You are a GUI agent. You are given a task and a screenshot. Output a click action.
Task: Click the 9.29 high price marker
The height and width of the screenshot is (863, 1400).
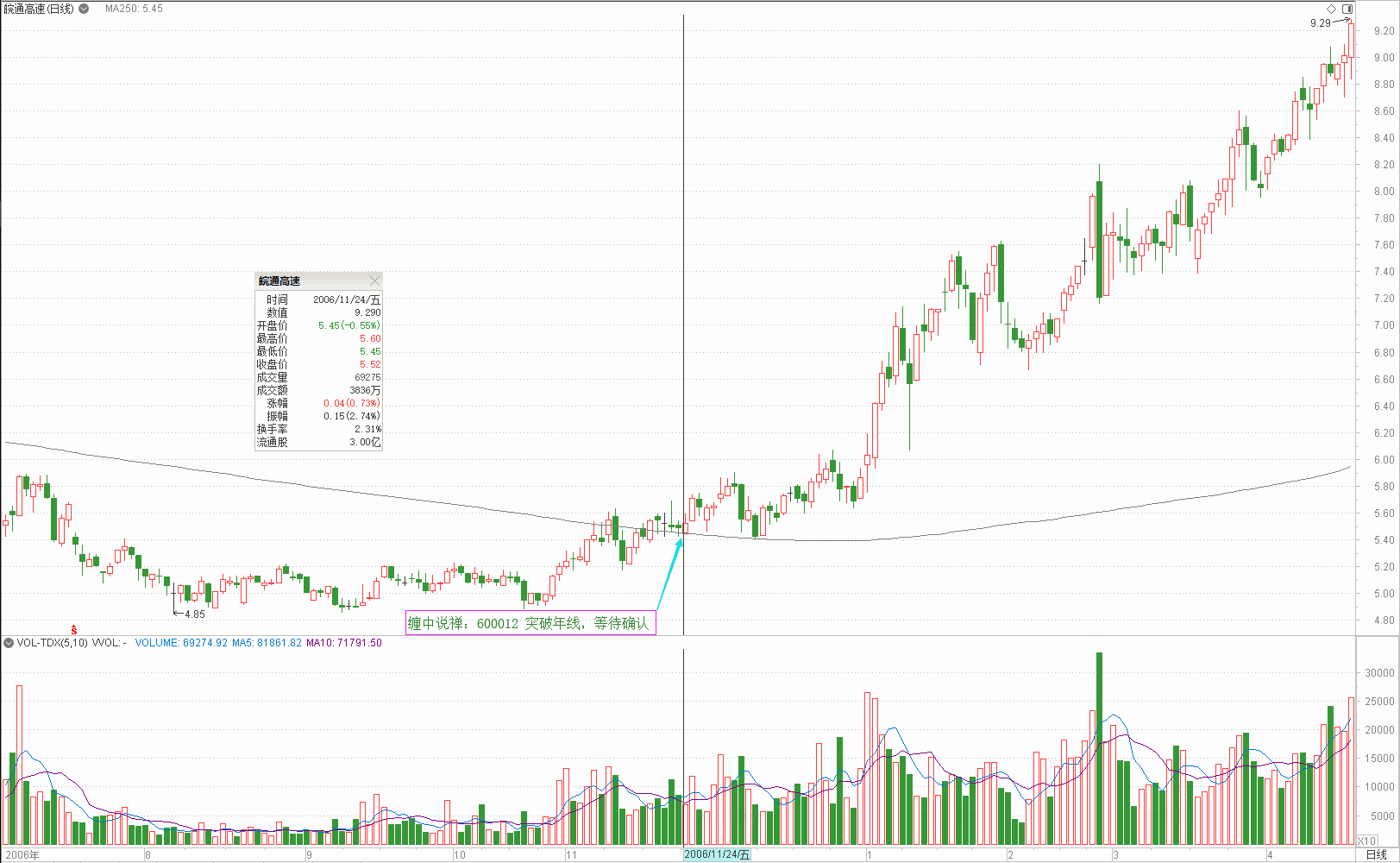point(1320,23)
